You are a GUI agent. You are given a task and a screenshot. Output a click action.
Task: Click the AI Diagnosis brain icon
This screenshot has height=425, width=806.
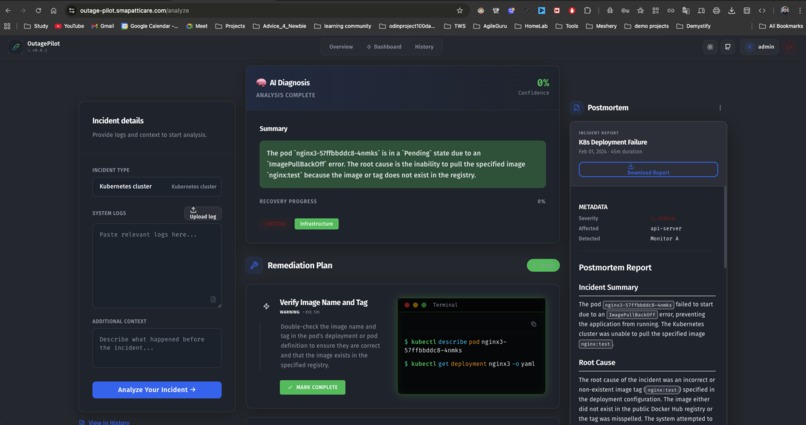click(261, 83)
